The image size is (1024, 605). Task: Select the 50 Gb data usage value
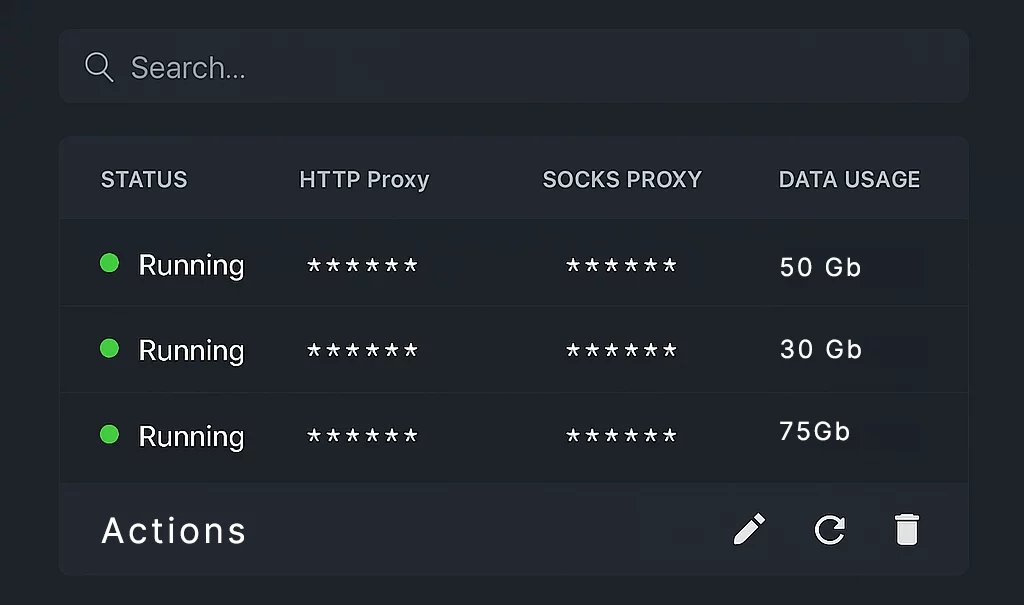[820, 267]
